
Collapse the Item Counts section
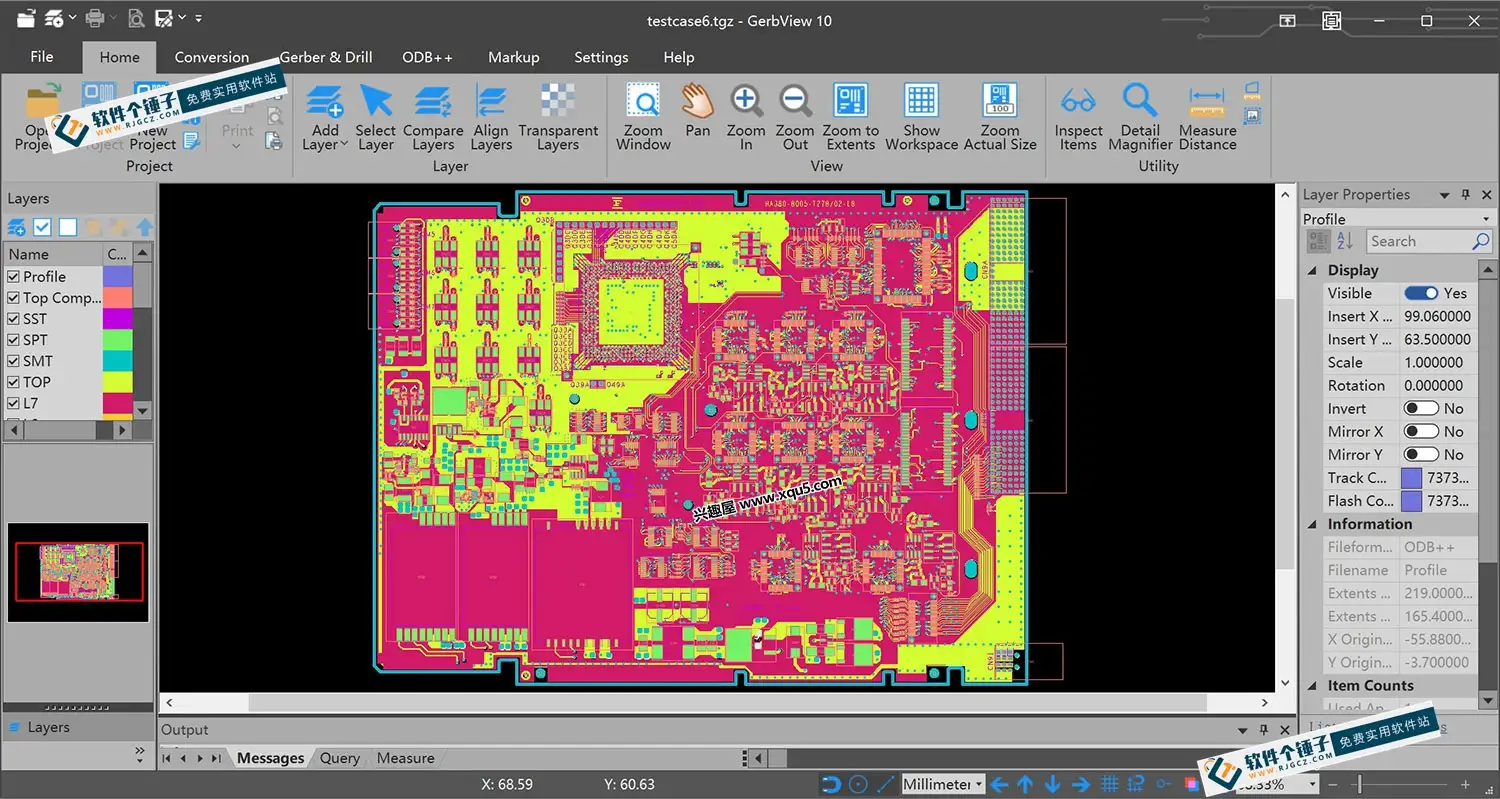tap(1313, 686)
